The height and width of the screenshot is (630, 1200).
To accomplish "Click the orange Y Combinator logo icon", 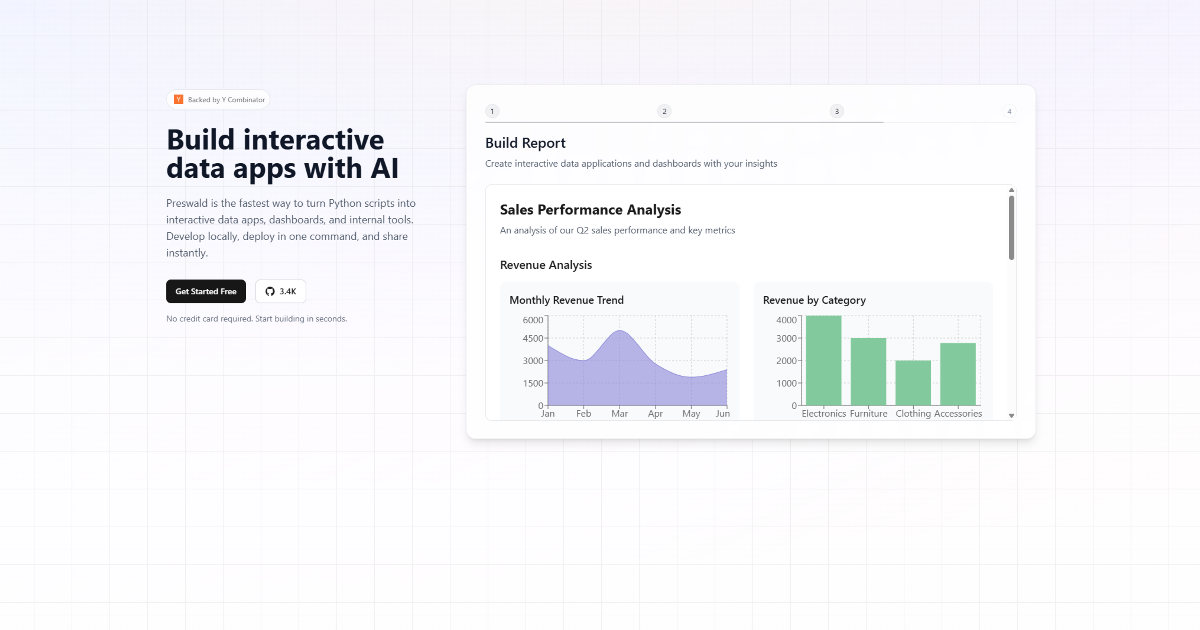I will pos(178,99).
